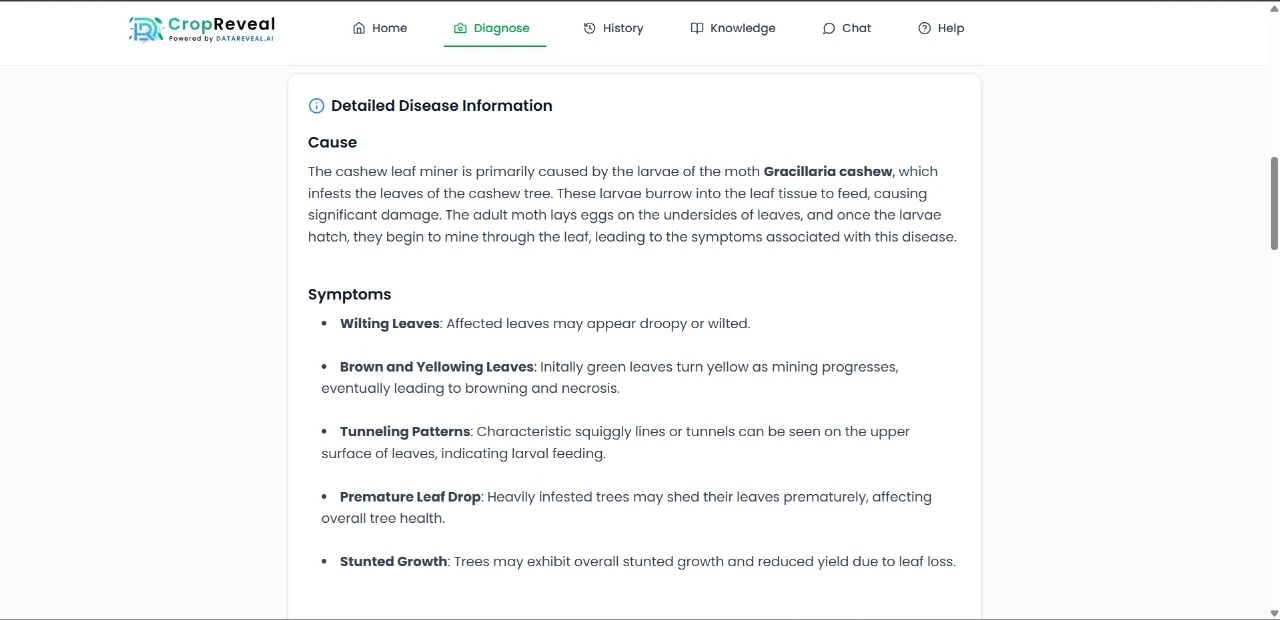The image size is (1280, 620).
Task: Click the Help question mark icon
Action: pyautogui.click(x=924, y=28)
